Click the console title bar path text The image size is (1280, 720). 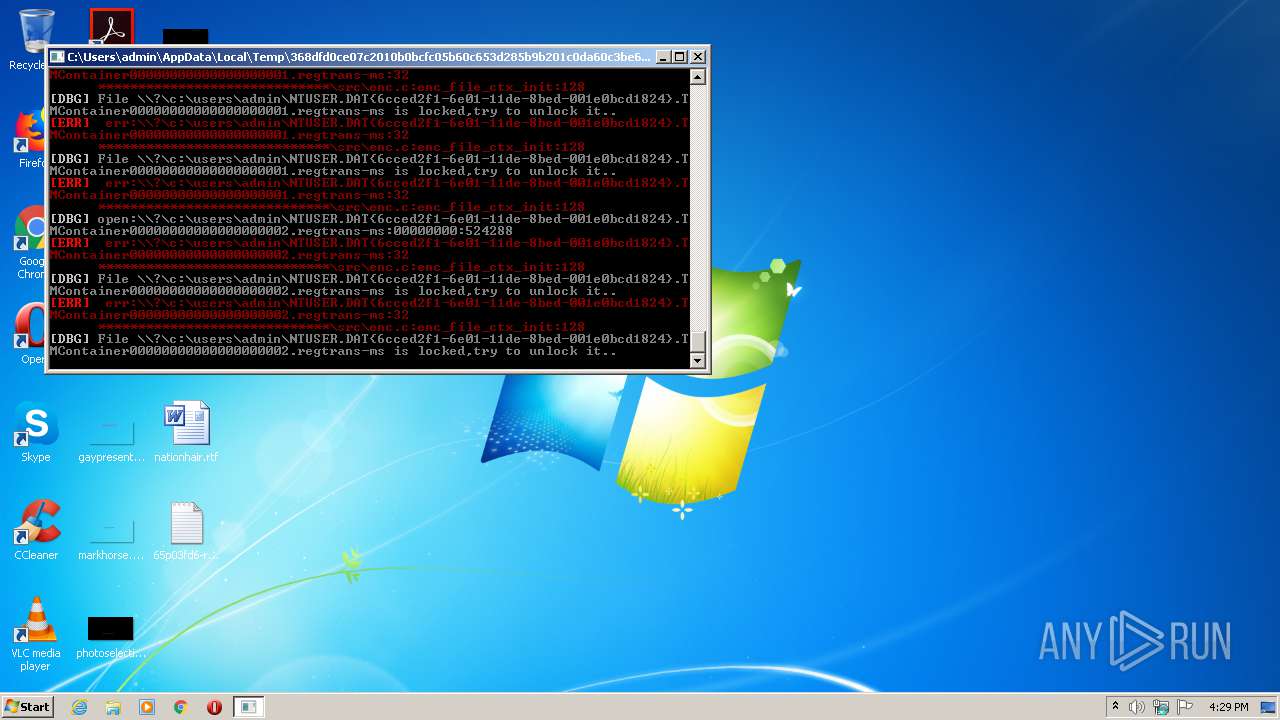[x=358, y=57]
